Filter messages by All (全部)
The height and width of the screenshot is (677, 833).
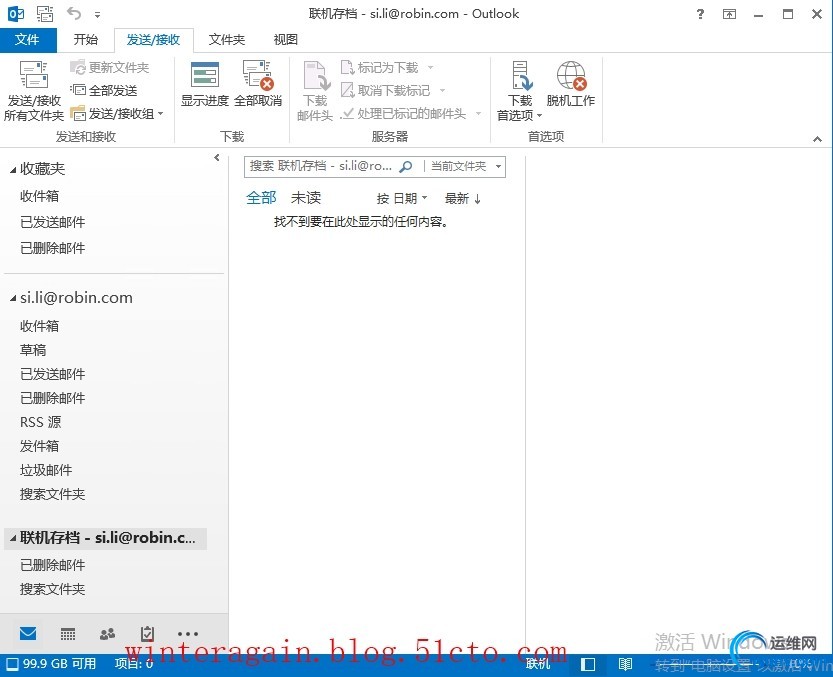(261, 198)
